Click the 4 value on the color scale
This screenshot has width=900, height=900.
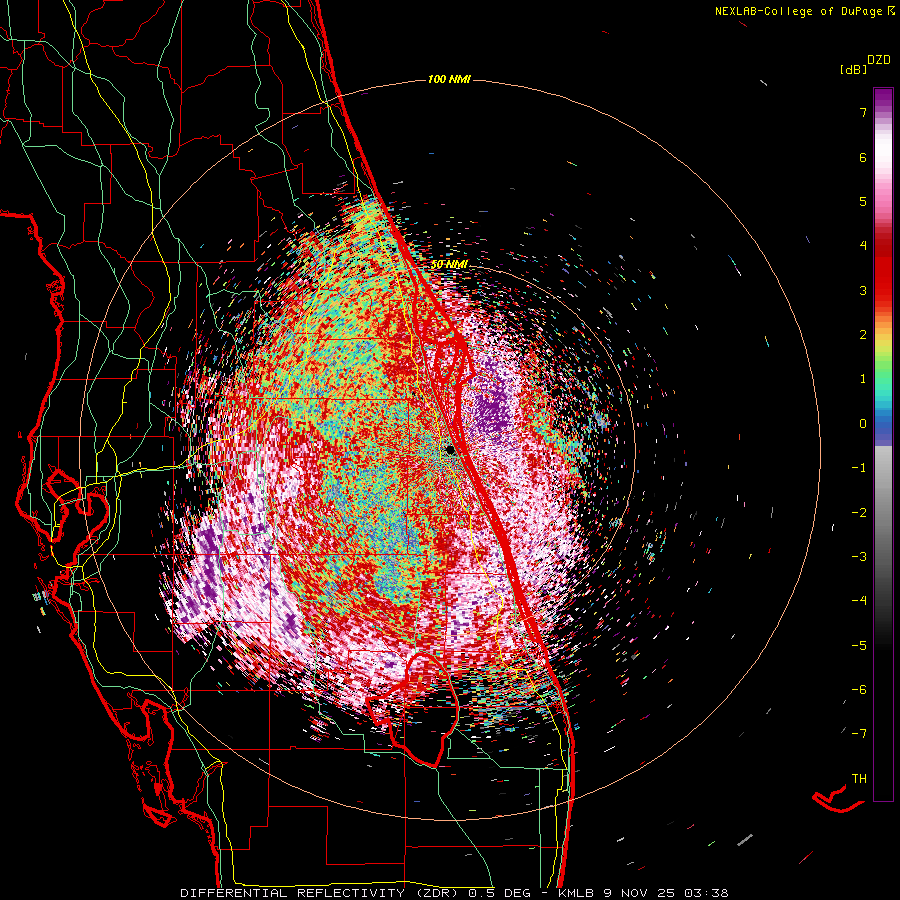pos(863,246)
